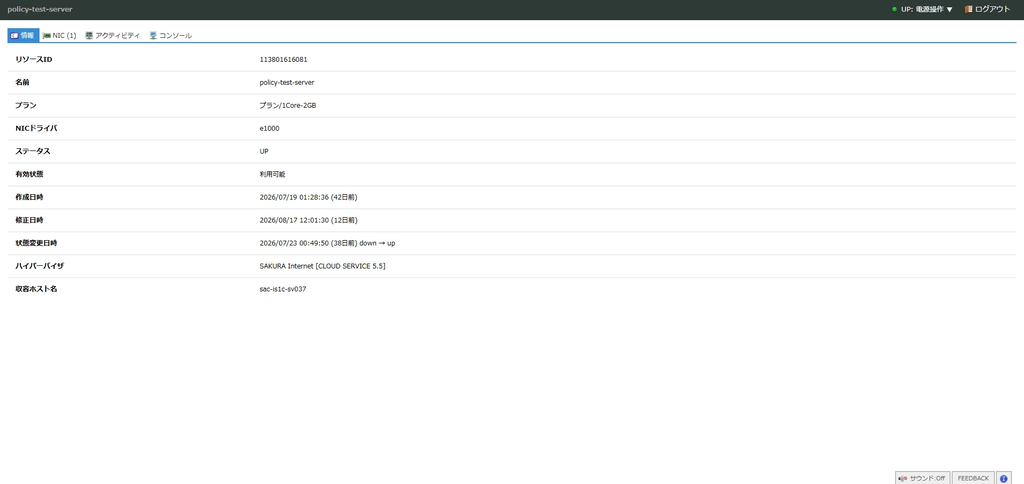Click the 情報 tab icon

coord(14,35)
